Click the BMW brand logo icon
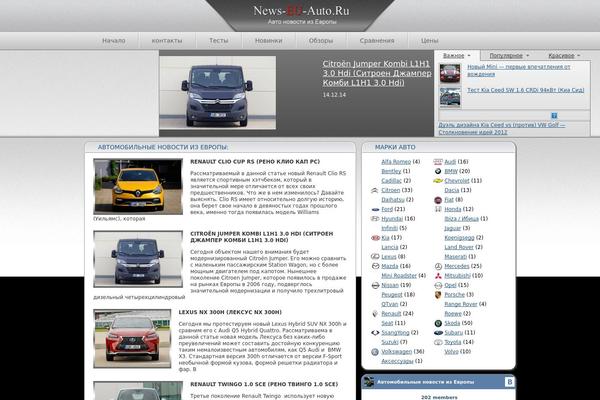Viewport: 600px width, 400px height. [438, 171]
